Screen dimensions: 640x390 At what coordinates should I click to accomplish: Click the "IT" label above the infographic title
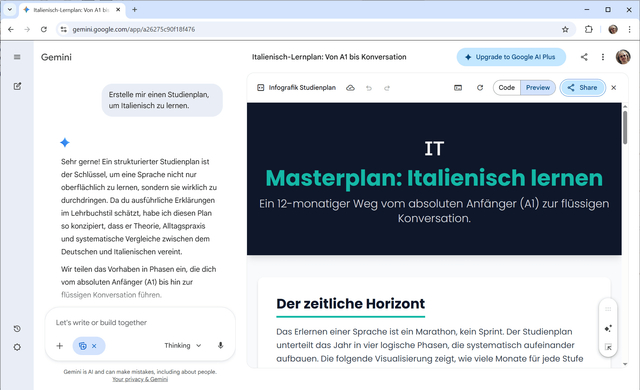pyautogui.click(x=434, y=149)
